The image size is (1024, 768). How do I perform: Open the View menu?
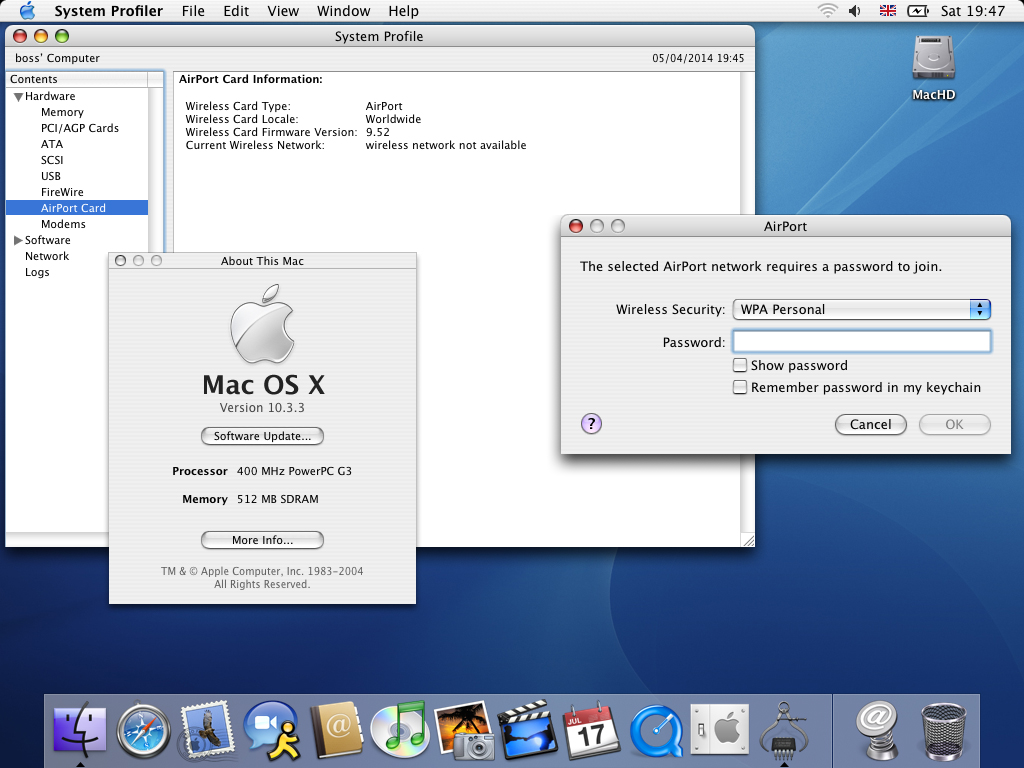pos(283,11)
